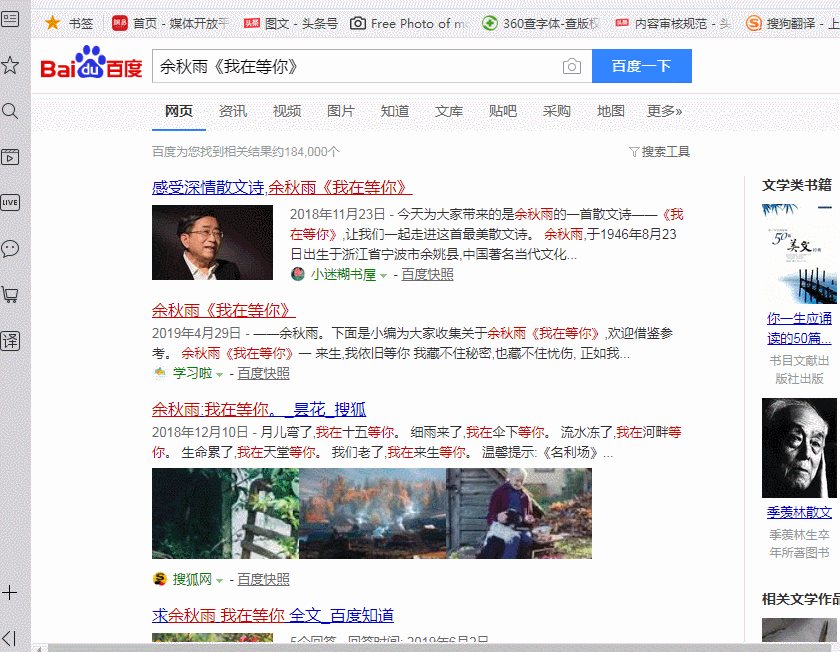Open the 图文 - 头条号 bookmark
Viewport: 840px width, 652px height.
(291, 24)
